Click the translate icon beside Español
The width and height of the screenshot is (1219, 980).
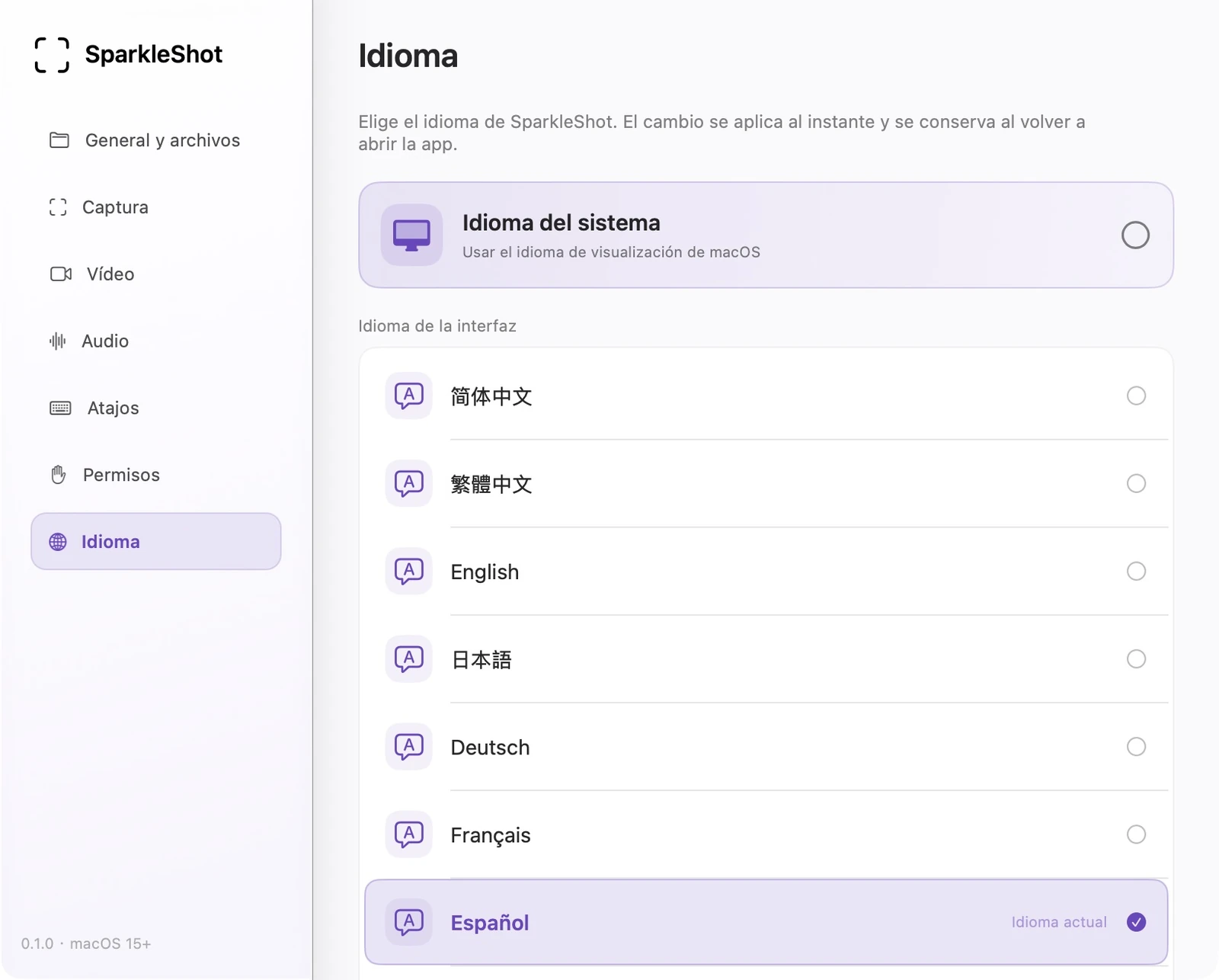pyautogui.click(x=409, y=922)
